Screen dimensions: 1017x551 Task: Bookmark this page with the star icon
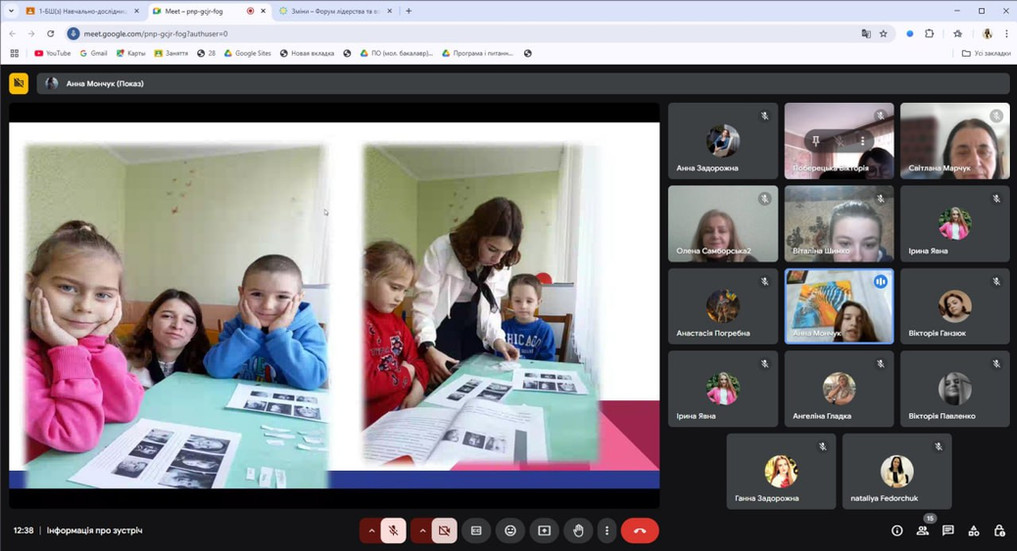click(x=883, y=34)
